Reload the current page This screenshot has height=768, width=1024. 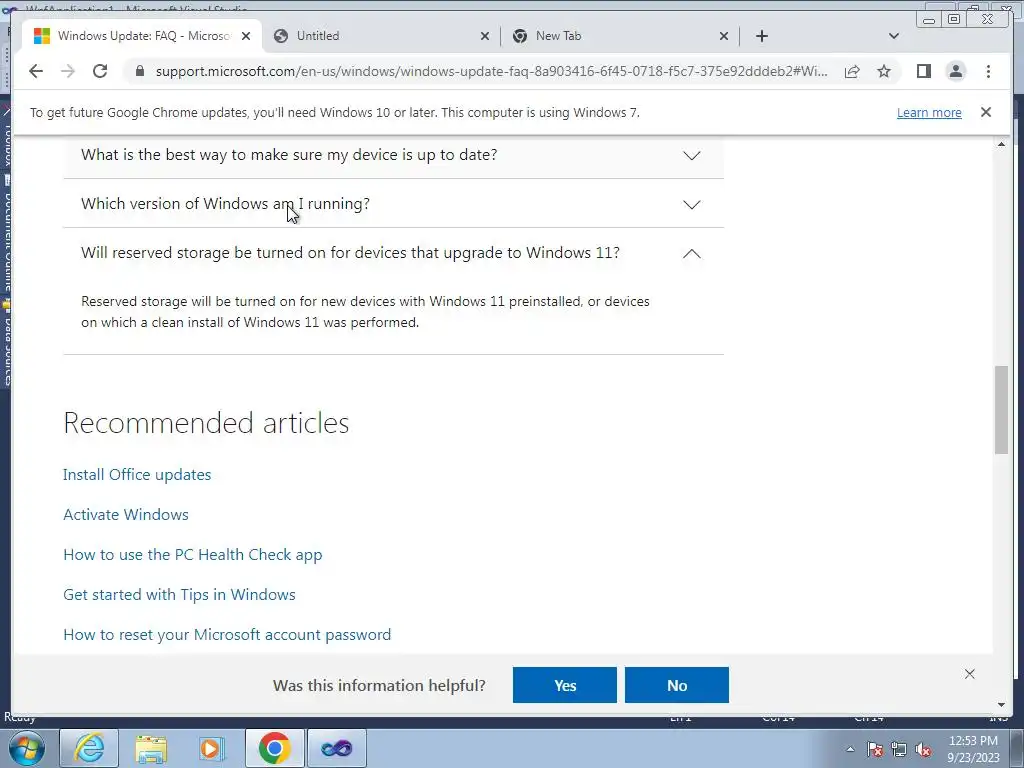(x=100, y=71)
